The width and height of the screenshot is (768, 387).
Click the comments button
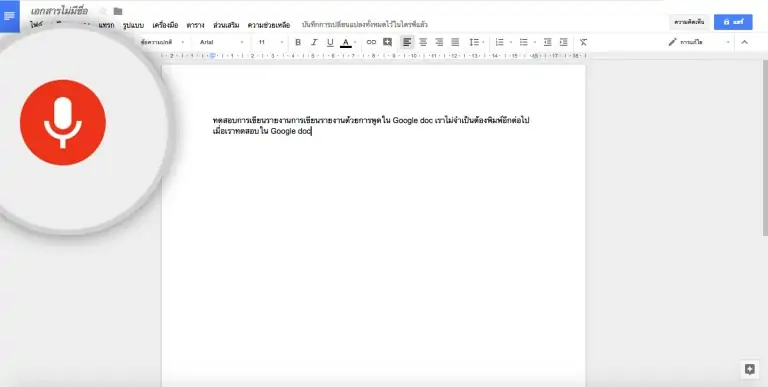point(689,22)
